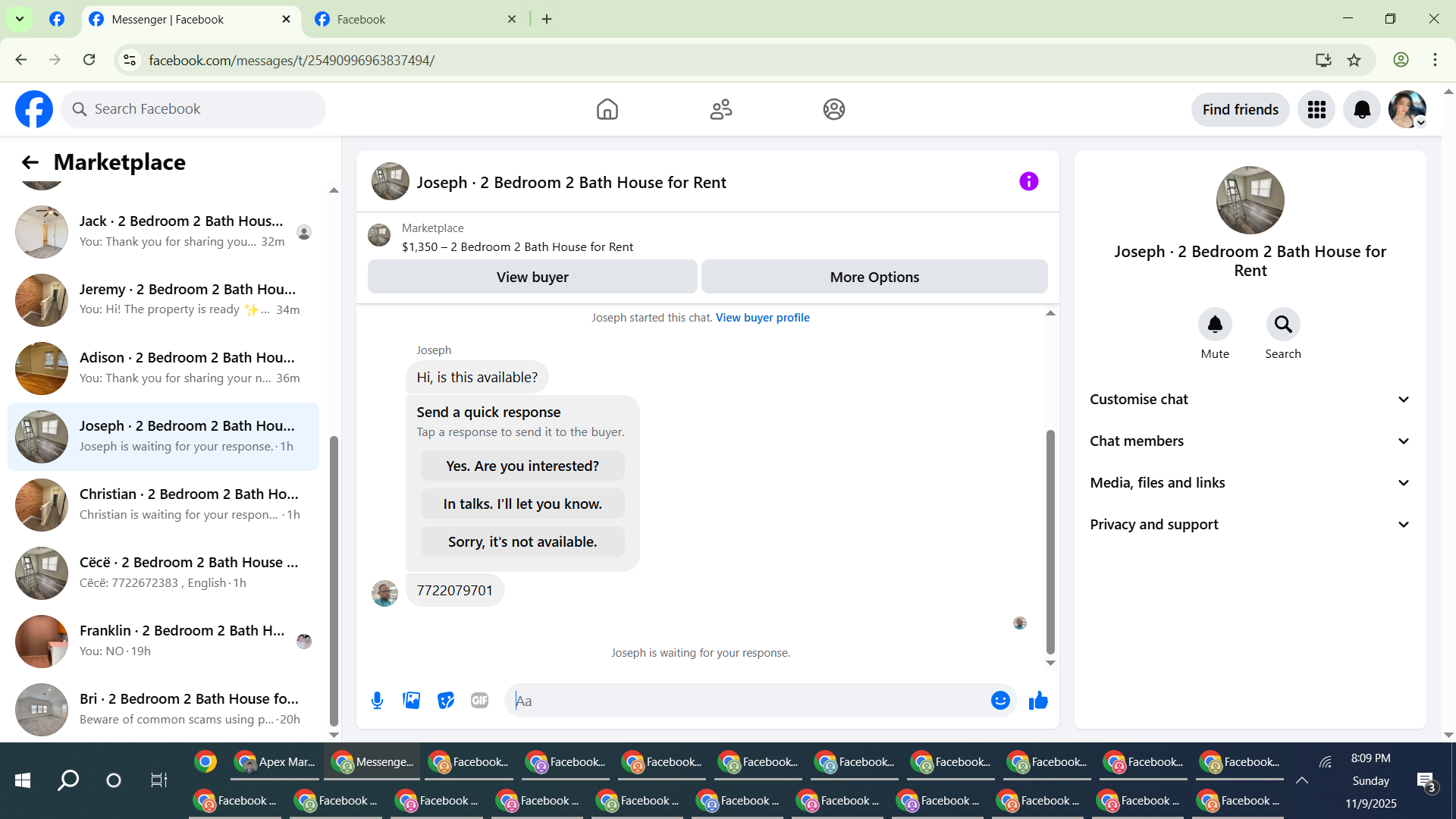Viewport: 1456px width, 819px height.
Task: Open the Groups icon in top navigation
Action: pos(834,109)
